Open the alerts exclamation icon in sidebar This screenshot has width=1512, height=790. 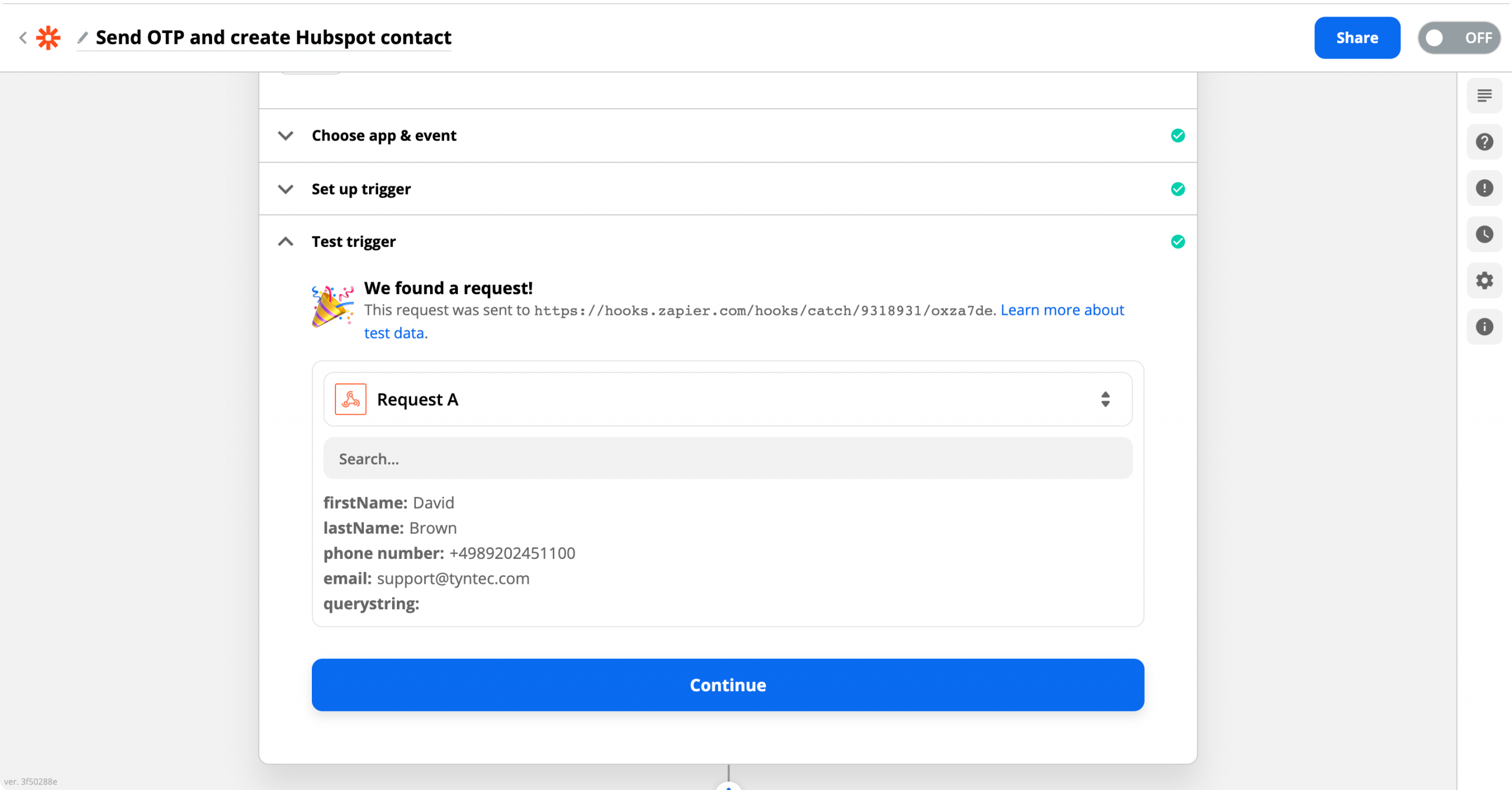coord(1484,188)
